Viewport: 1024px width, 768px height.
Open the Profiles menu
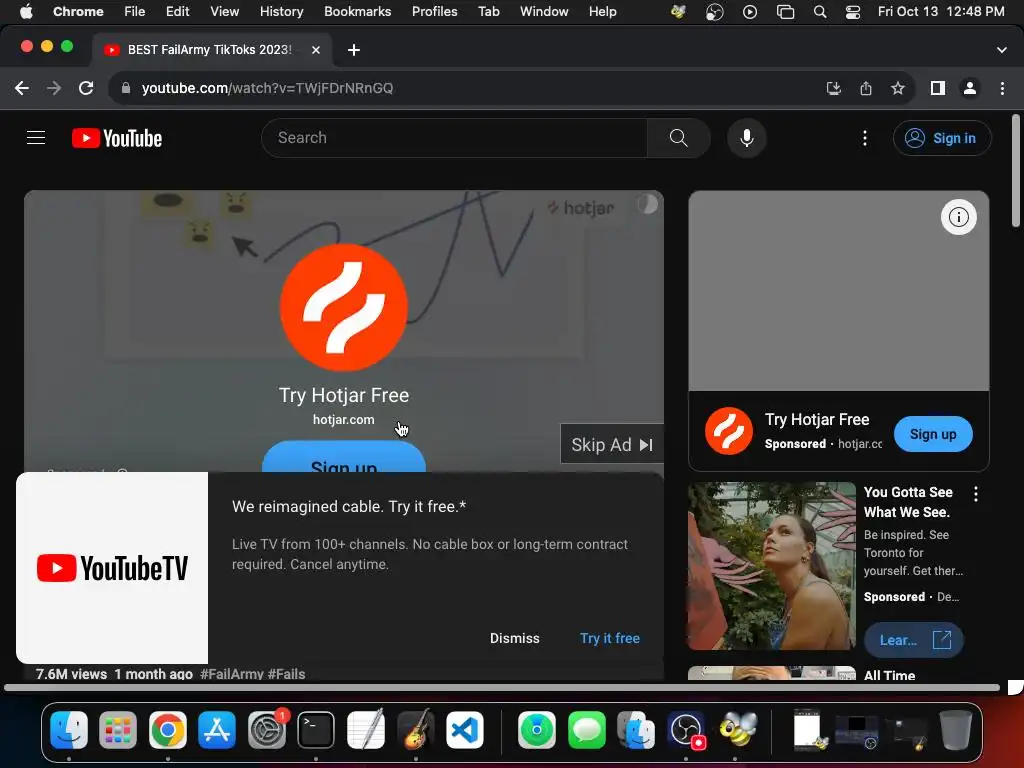(434, 12)
